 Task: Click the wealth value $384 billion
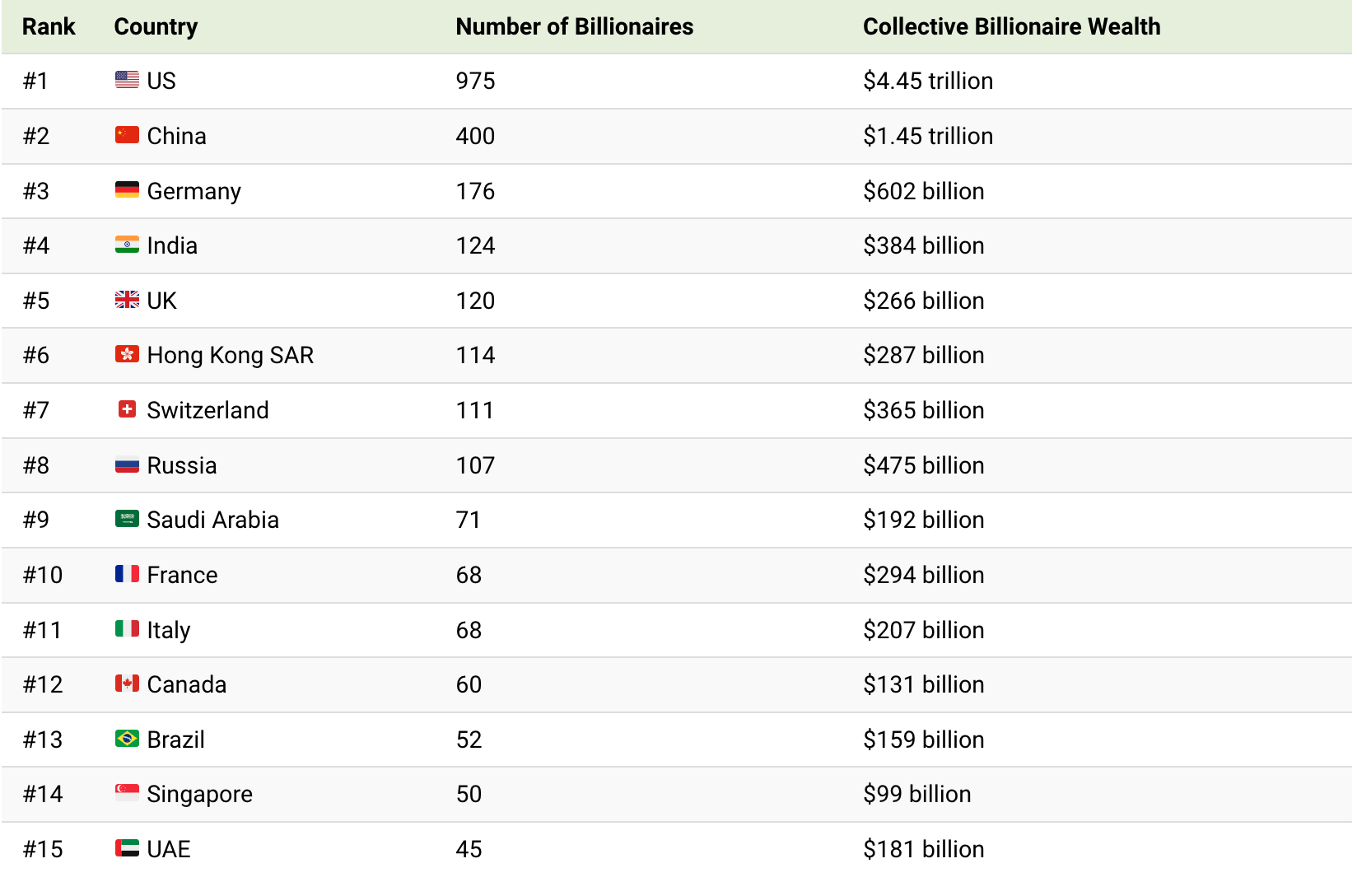coord(924,245)
